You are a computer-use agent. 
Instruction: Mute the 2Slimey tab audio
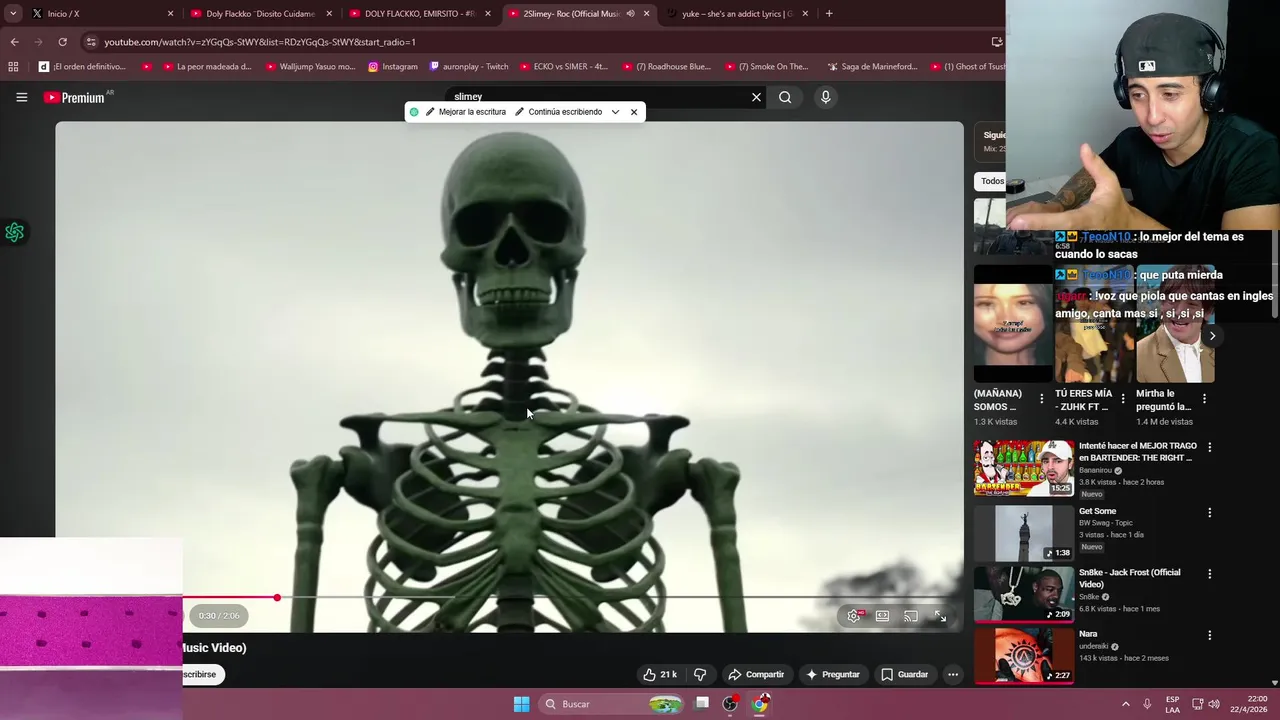point(630,14)
